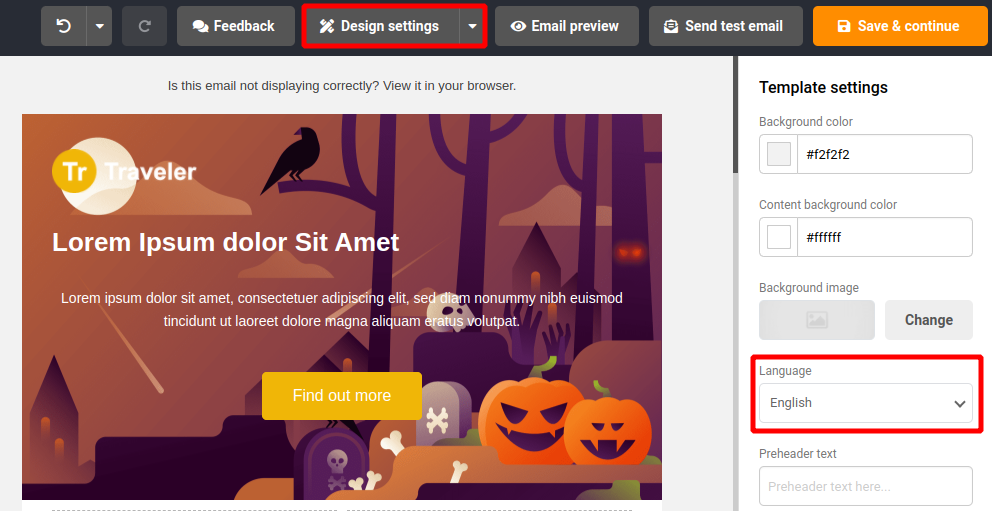Click the Background color swatch

click(779, 154)
